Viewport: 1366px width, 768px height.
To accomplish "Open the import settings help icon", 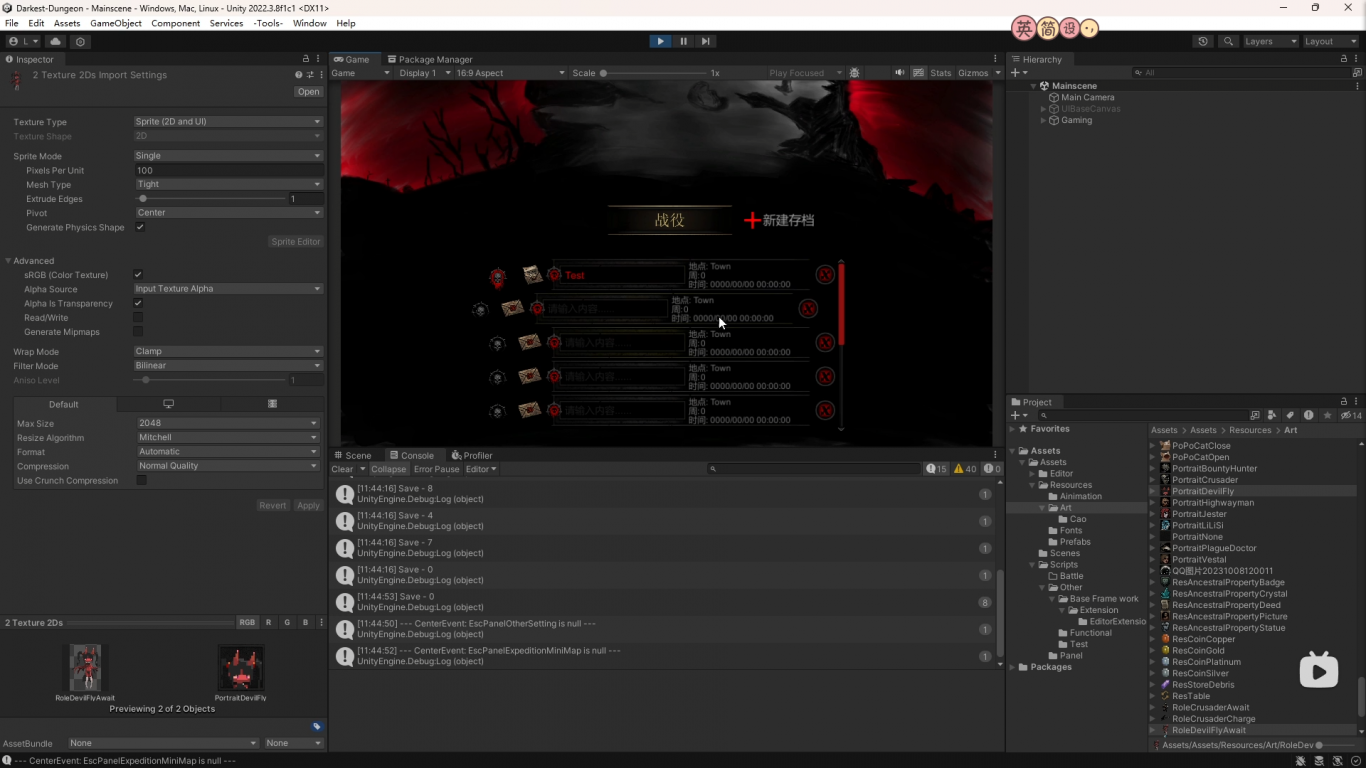I will tap(298, 75).
